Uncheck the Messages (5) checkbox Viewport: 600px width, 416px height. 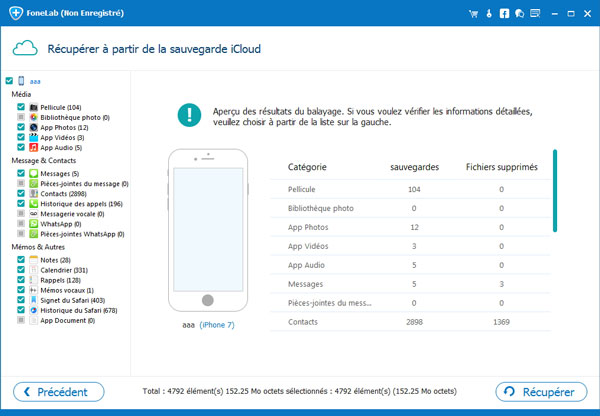pos(21,173)
